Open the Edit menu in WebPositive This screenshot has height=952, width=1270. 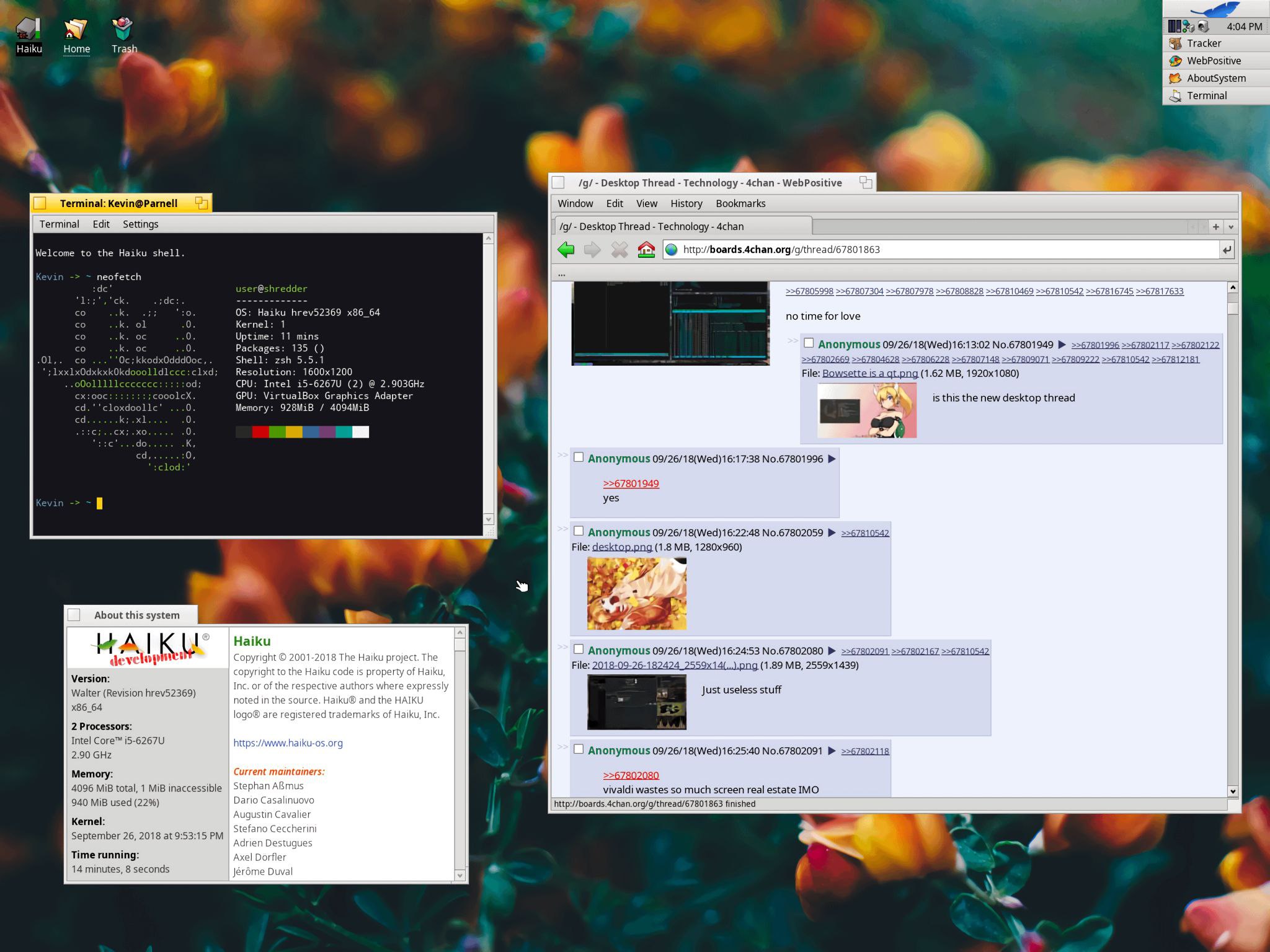coord(615,203)
